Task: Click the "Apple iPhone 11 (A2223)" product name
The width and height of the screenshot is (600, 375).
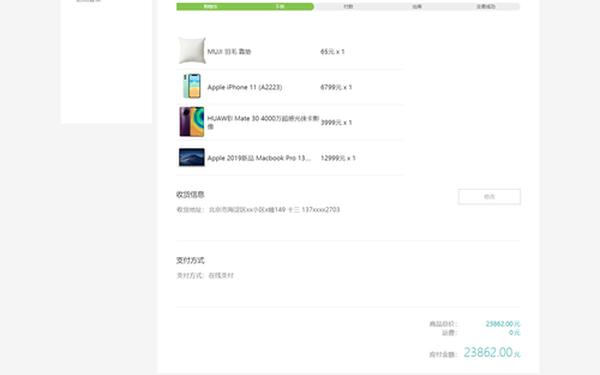Action: click(245, 87)
